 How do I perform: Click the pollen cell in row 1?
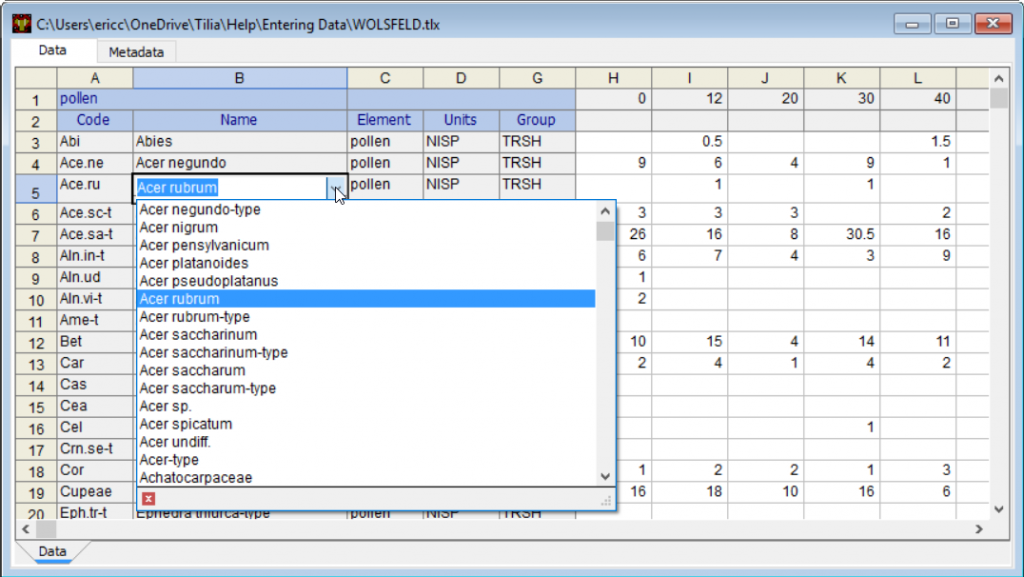(202, 99)
